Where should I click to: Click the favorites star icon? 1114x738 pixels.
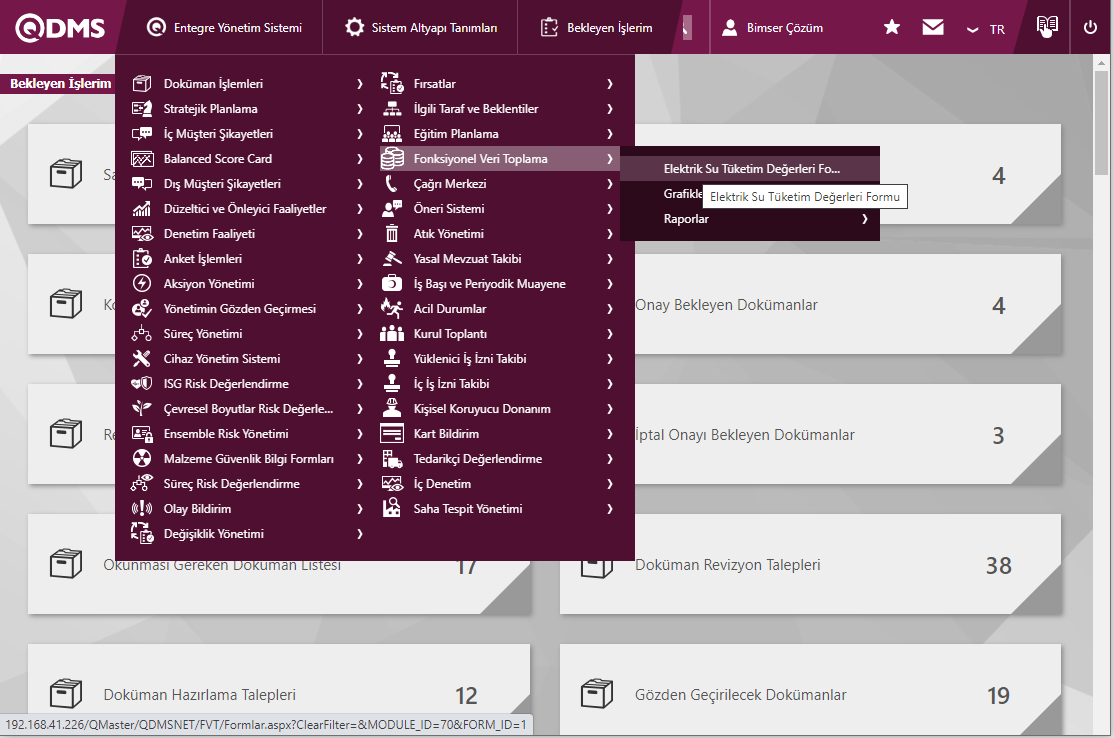click(x=892, y=28)
